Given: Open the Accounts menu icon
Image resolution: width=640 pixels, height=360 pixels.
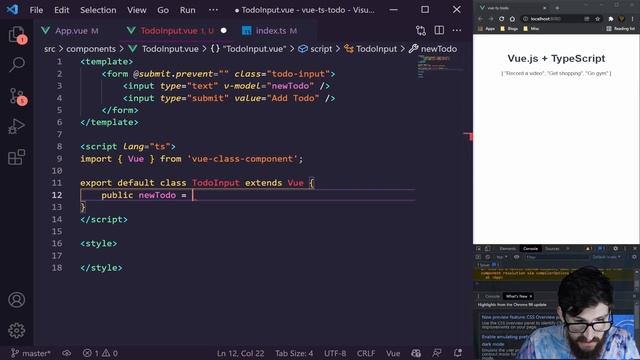Looking at the screenshot, I should pos(16,300).
